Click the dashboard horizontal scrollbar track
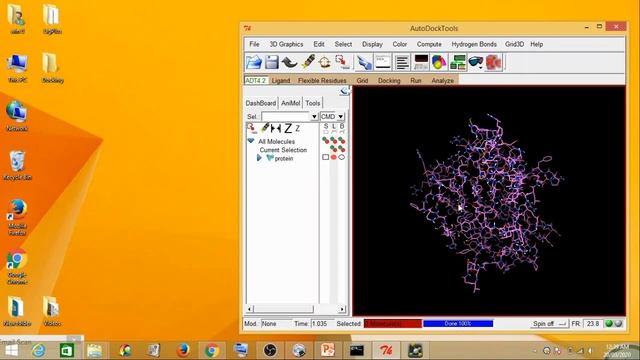Screen dimensions: 640x360 pyautogui.click(x=296, y=309)
